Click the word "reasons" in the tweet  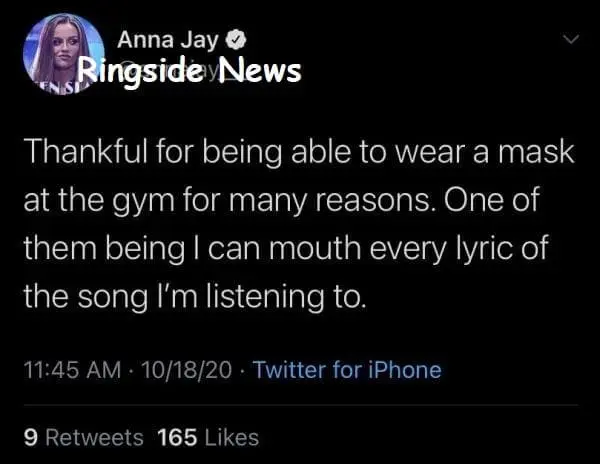[386, 200]
